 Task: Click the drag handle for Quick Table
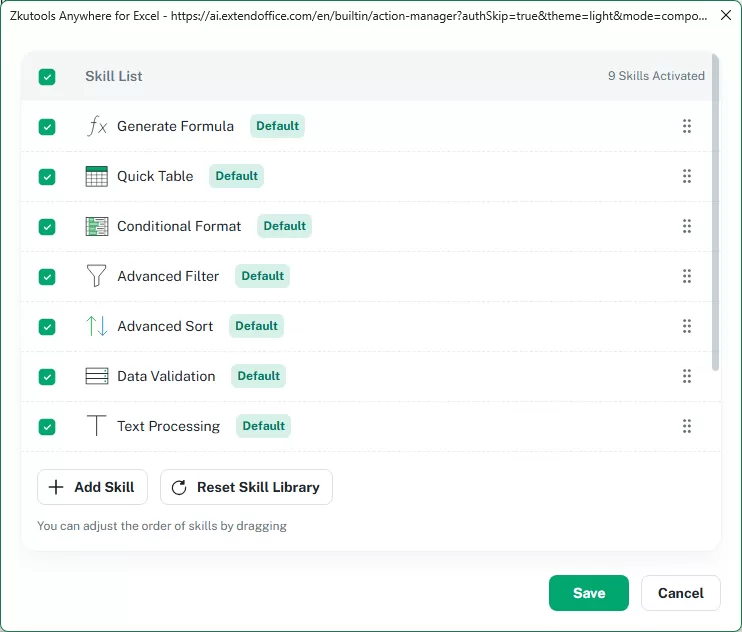687,176
